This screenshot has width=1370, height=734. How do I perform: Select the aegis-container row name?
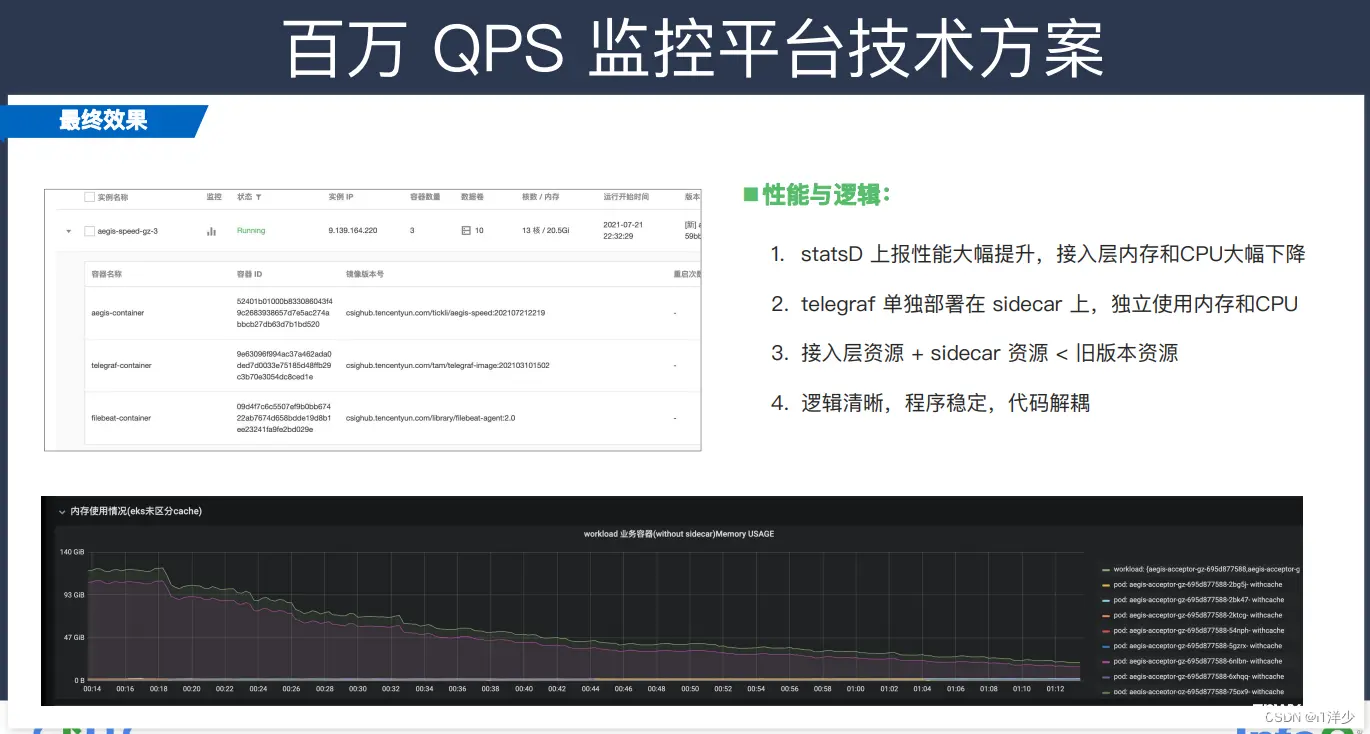click(118, 313)
